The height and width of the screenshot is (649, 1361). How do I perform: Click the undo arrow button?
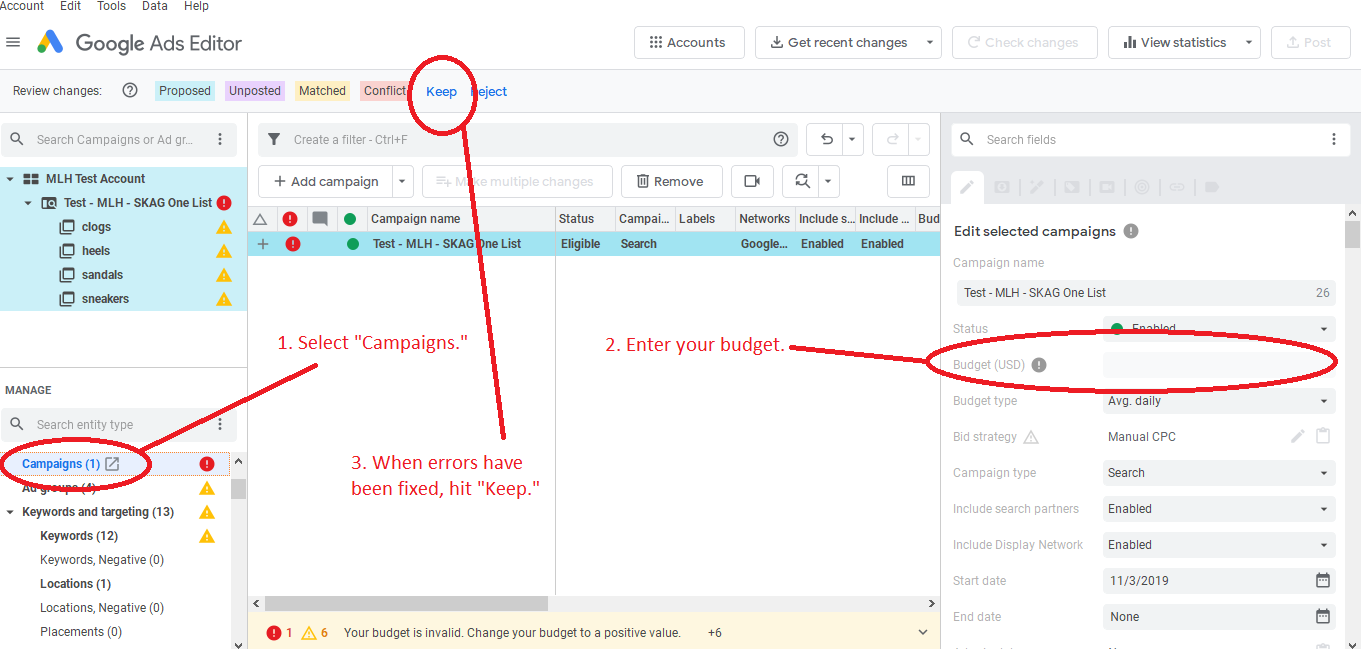pyautogui.click(x=826, y=140)
